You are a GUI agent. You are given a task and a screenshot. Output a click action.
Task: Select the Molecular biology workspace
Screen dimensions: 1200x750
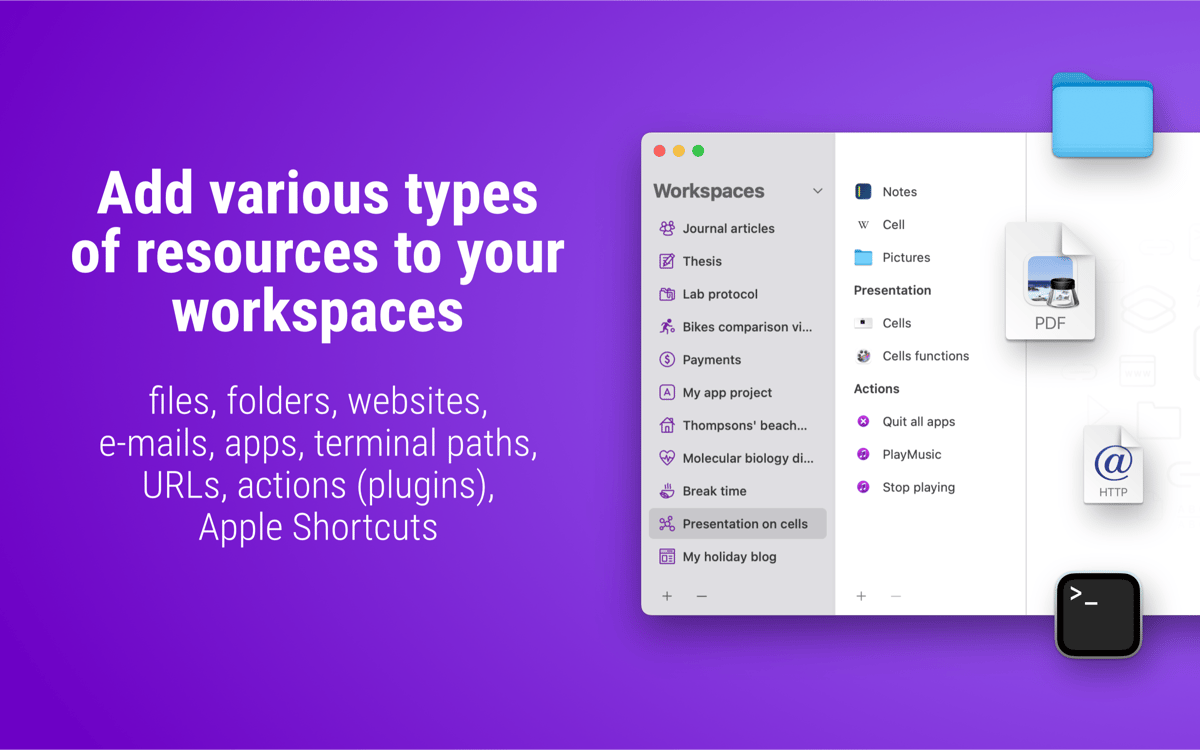[x=747, y=458]
